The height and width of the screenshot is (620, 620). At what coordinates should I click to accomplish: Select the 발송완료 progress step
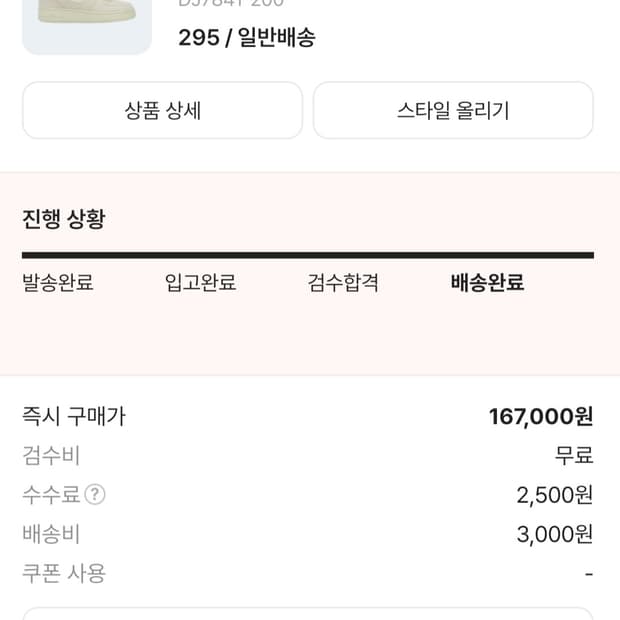pyautogui.click(x=58, y=282)
